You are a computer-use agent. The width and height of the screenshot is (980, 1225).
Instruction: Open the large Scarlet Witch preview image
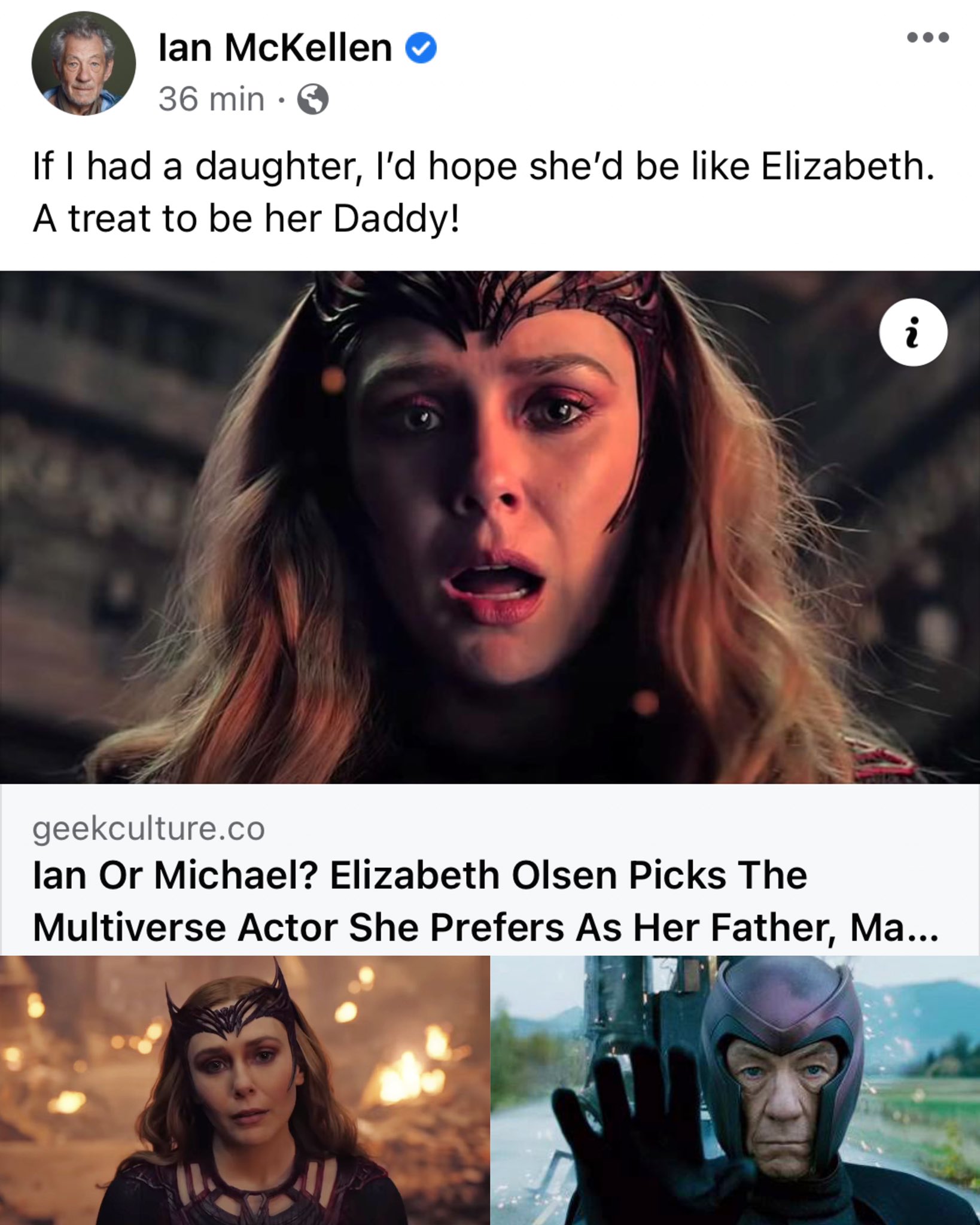pyautogui.click(x=490, y=527)
